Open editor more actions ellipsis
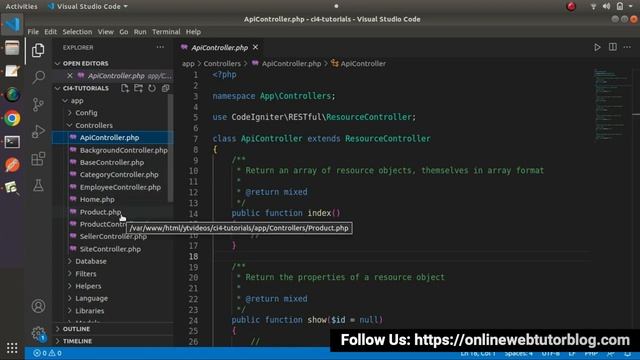The height and width of the screenshot is (360, 640). (627, 47)
